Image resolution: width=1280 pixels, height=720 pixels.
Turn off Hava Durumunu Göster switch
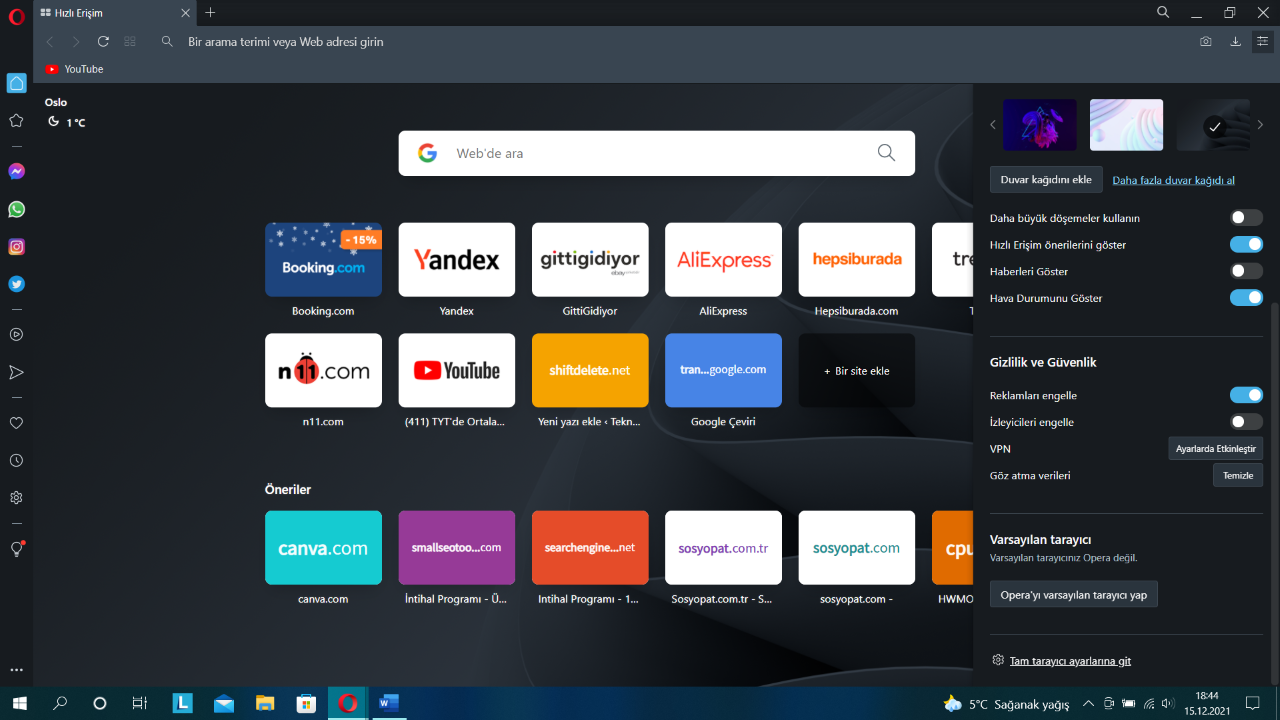click(1246, 298)
